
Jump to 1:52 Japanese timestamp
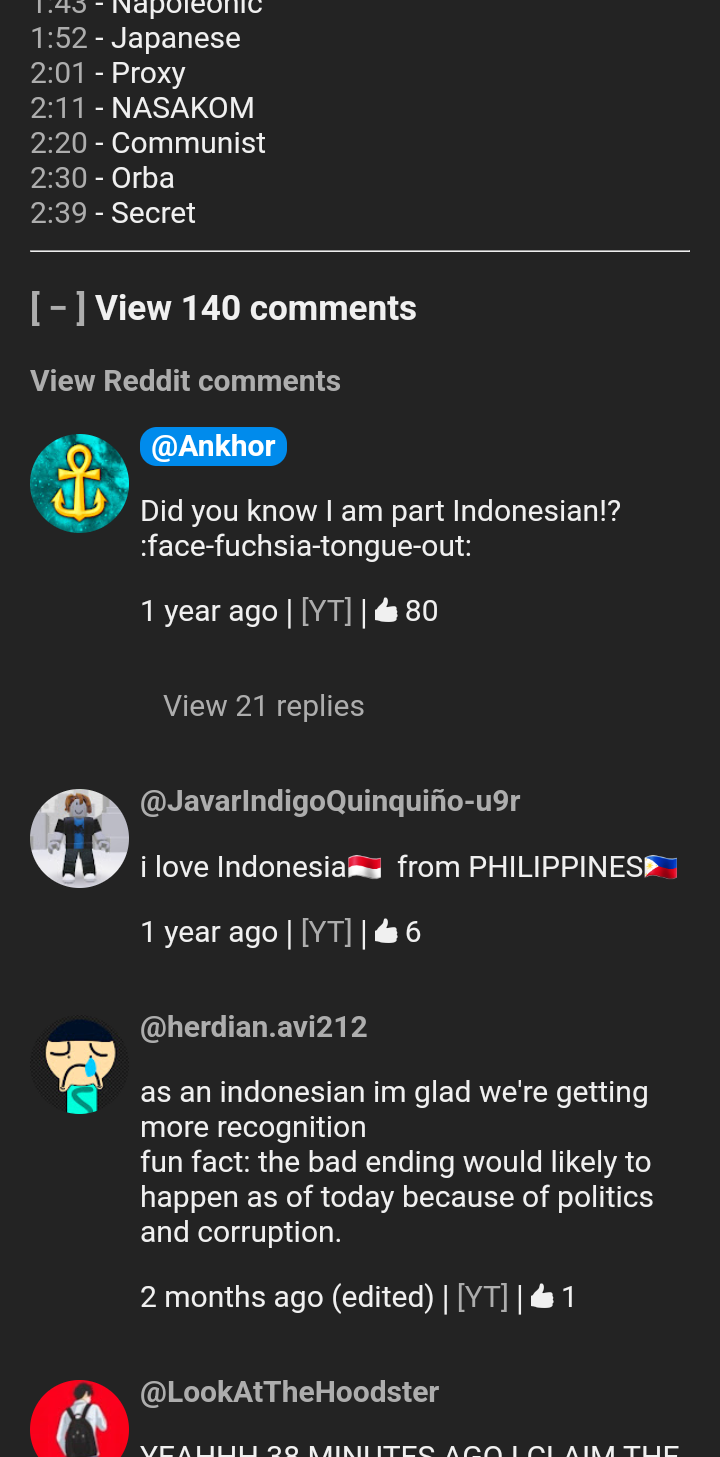(x=58, y=38)
